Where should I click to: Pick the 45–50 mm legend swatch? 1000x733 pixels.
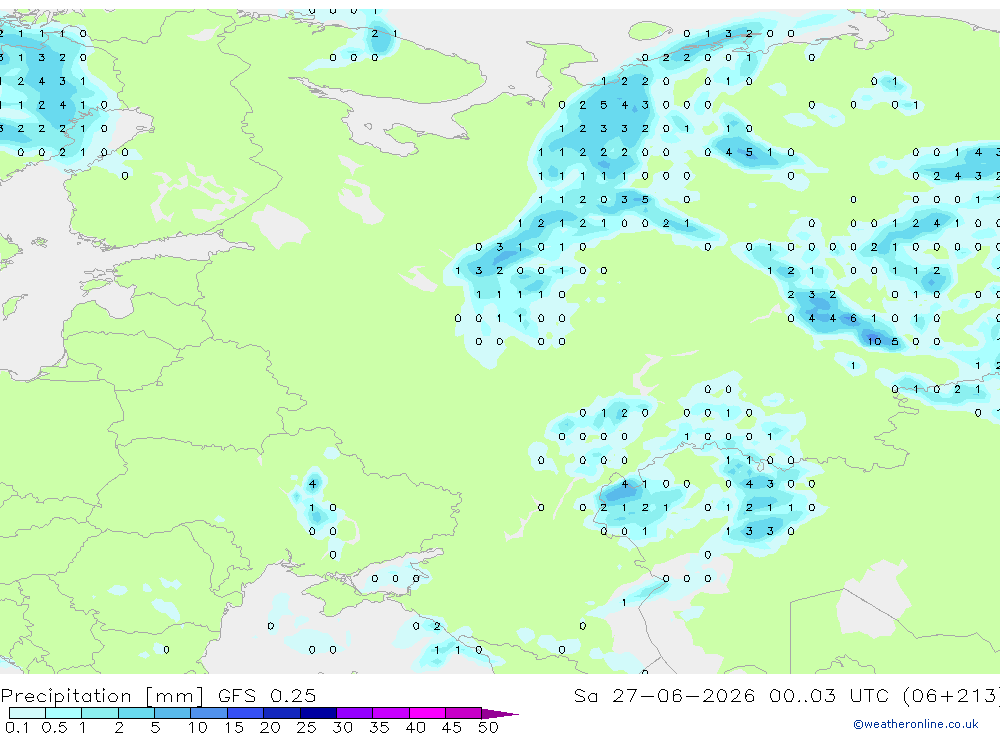464,713
